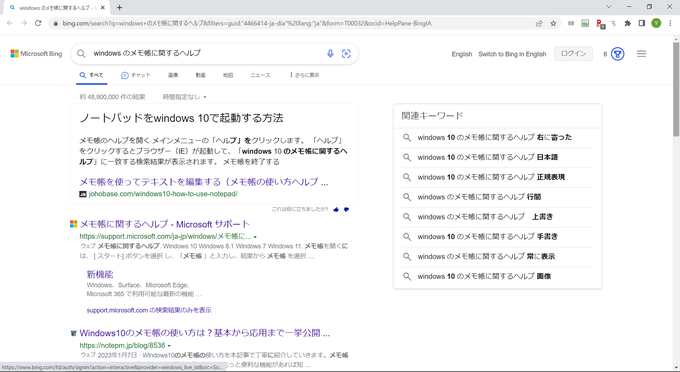Click the lock icon in the address bar
Image resolution: width=680 pixels, height=372 pixels.
pyautogui.click(x=56, y=23)
